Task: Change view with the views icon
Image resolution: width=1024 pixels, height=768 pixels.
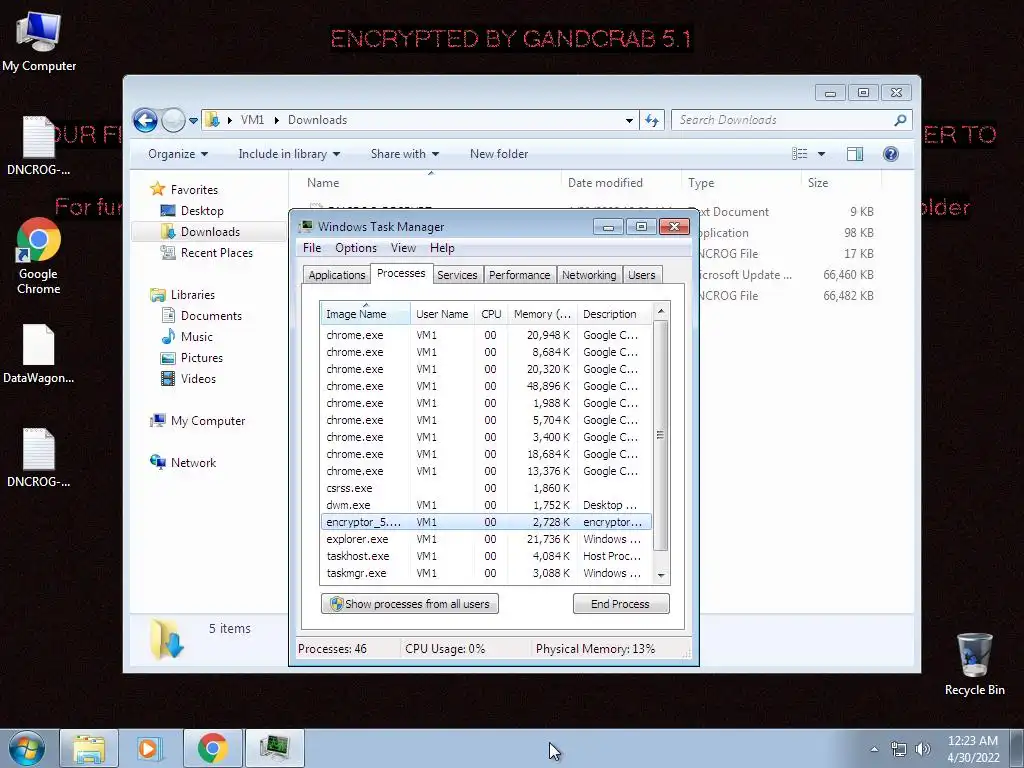Action: [x=799, y=154]
